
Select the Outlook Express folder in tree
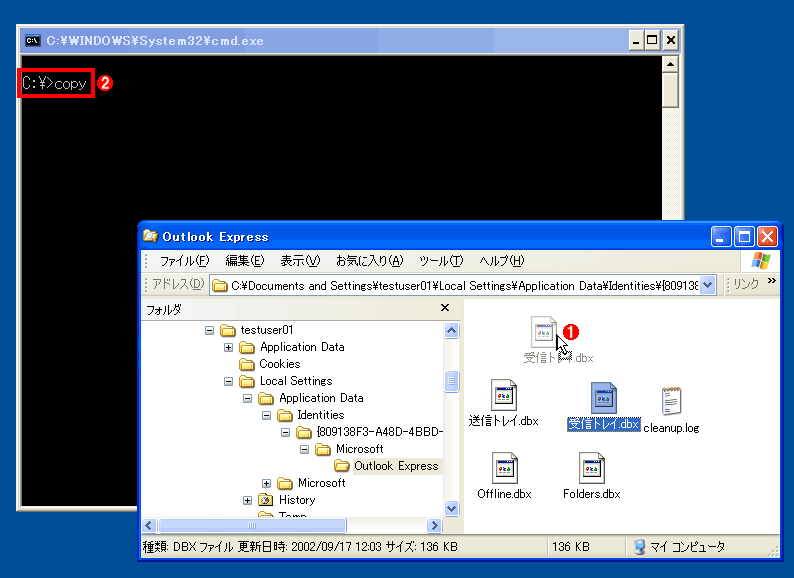pos(396,466)
